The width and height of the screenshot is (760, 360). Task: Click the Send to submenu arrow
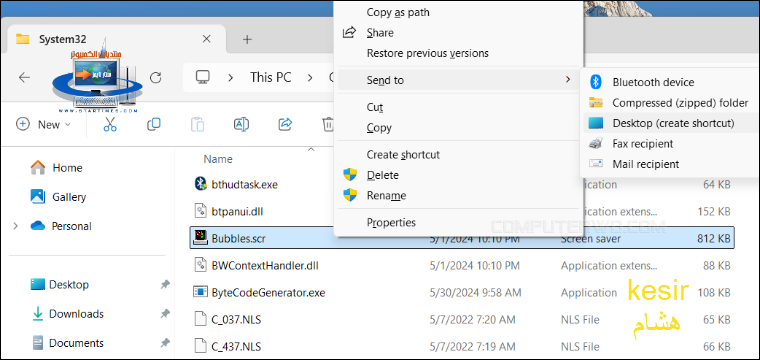(568, 79)
